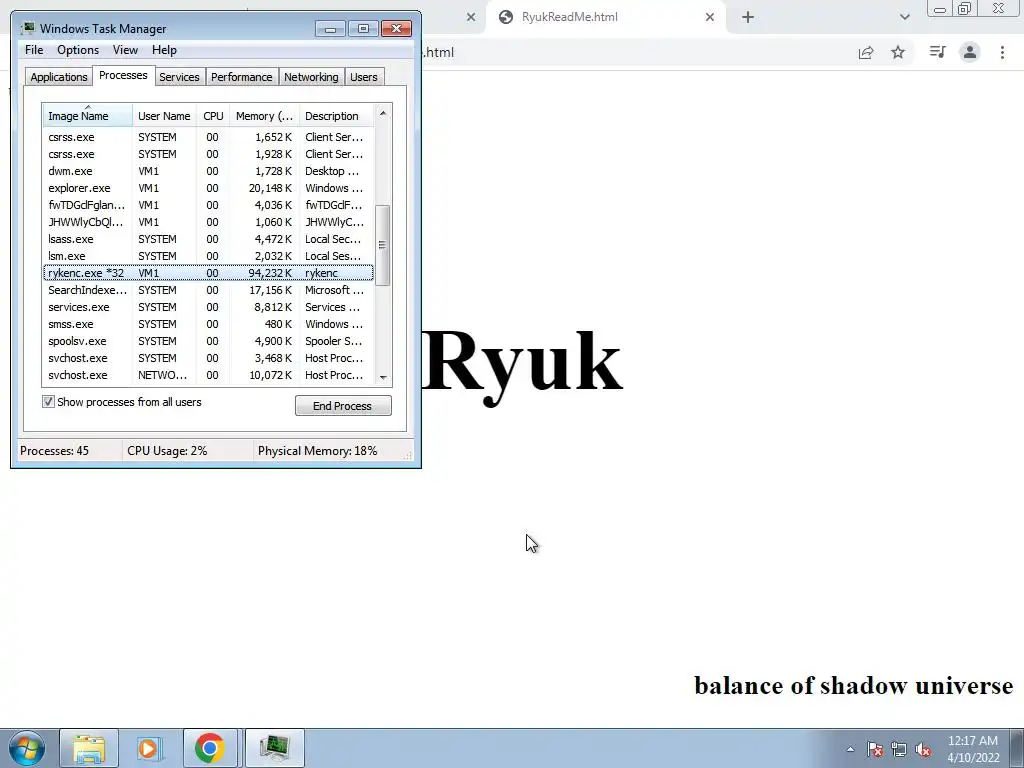Select csrss.exe row with 1,928 K
This screenshot has width=1024, height=768.
[x=208, y=154]
